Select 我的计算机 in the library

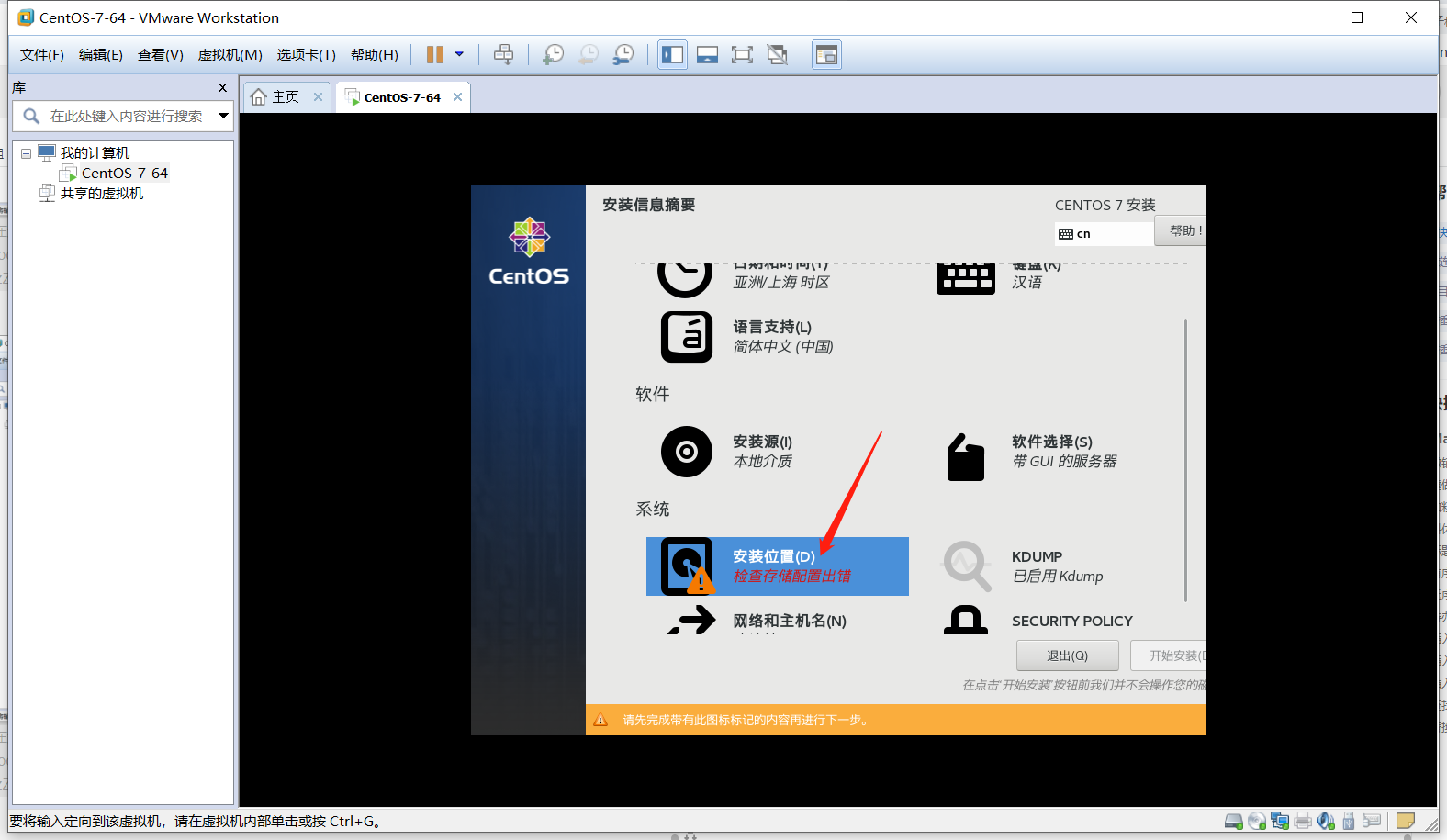pos(95,153)
